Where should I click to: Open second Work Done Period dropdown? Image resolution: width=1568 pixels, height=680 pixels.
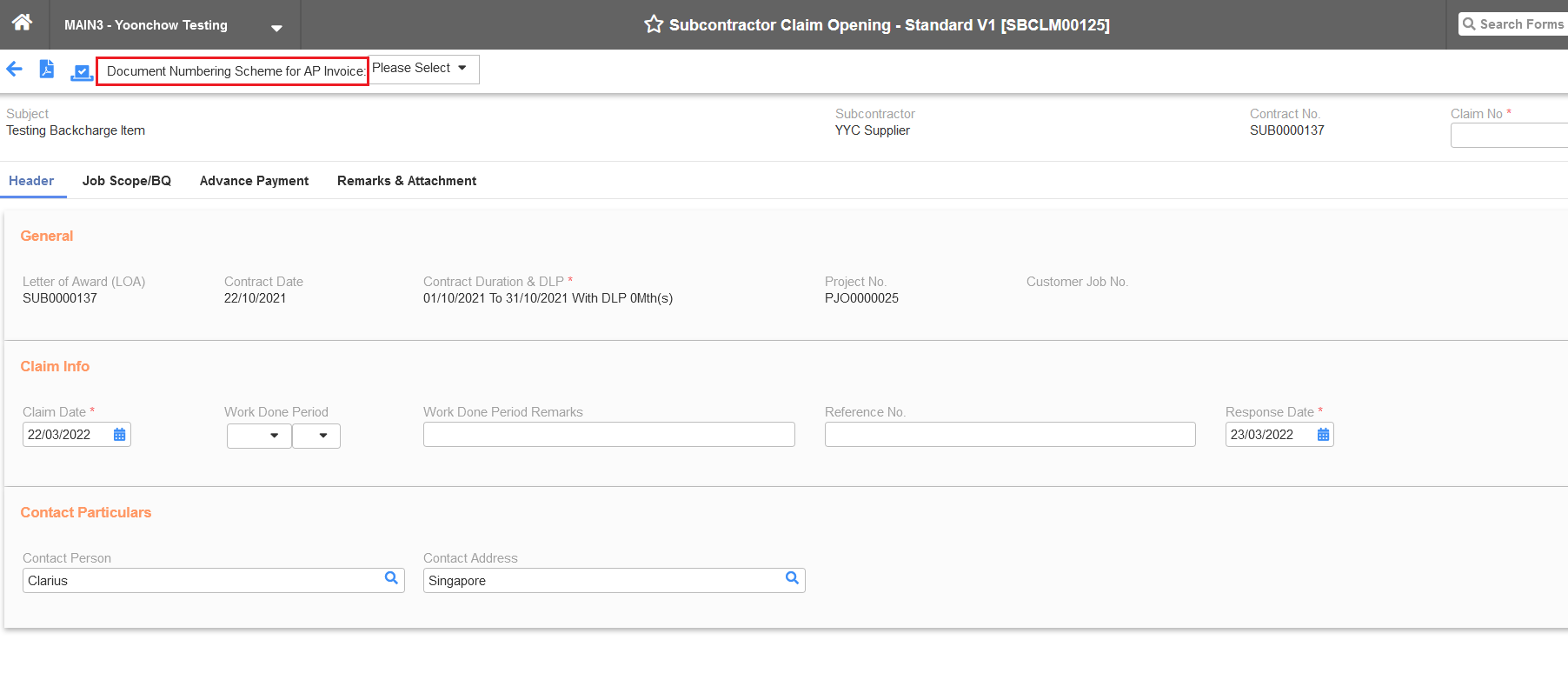[316, 436]
